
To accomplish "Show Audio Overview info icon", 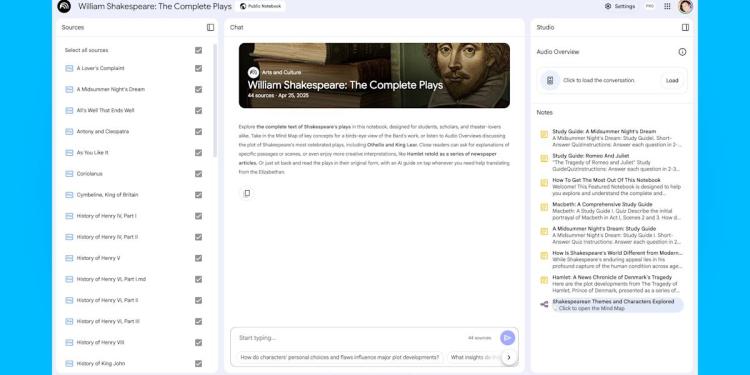I will (683, 52).
